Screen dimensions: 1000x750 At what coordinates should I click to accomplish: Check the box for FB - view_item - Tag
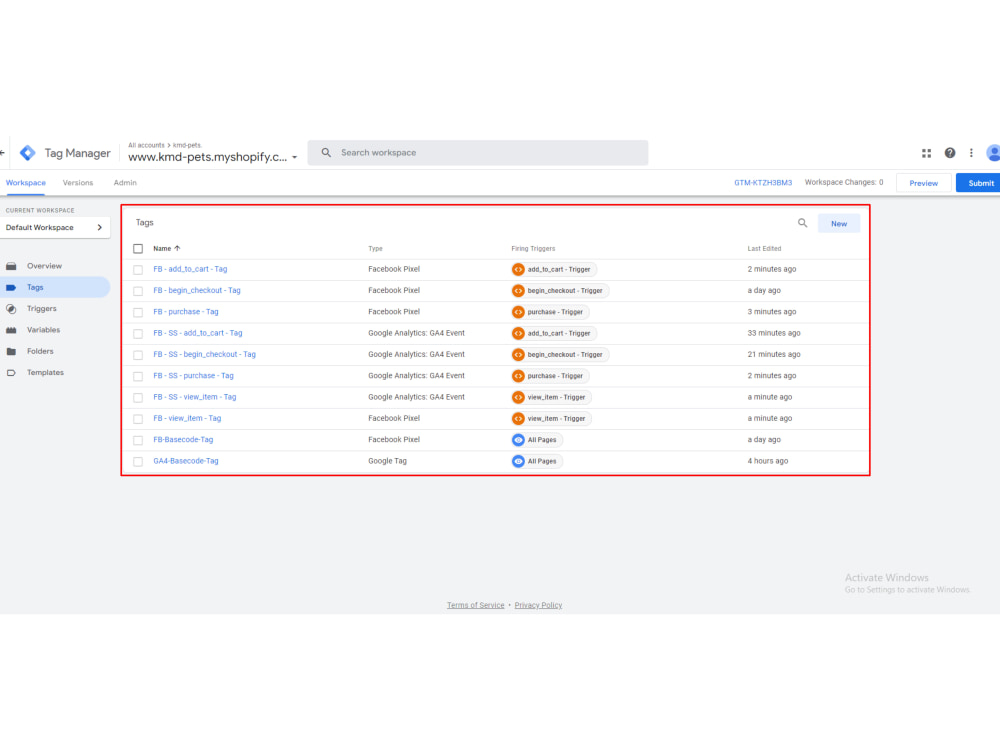138,419
